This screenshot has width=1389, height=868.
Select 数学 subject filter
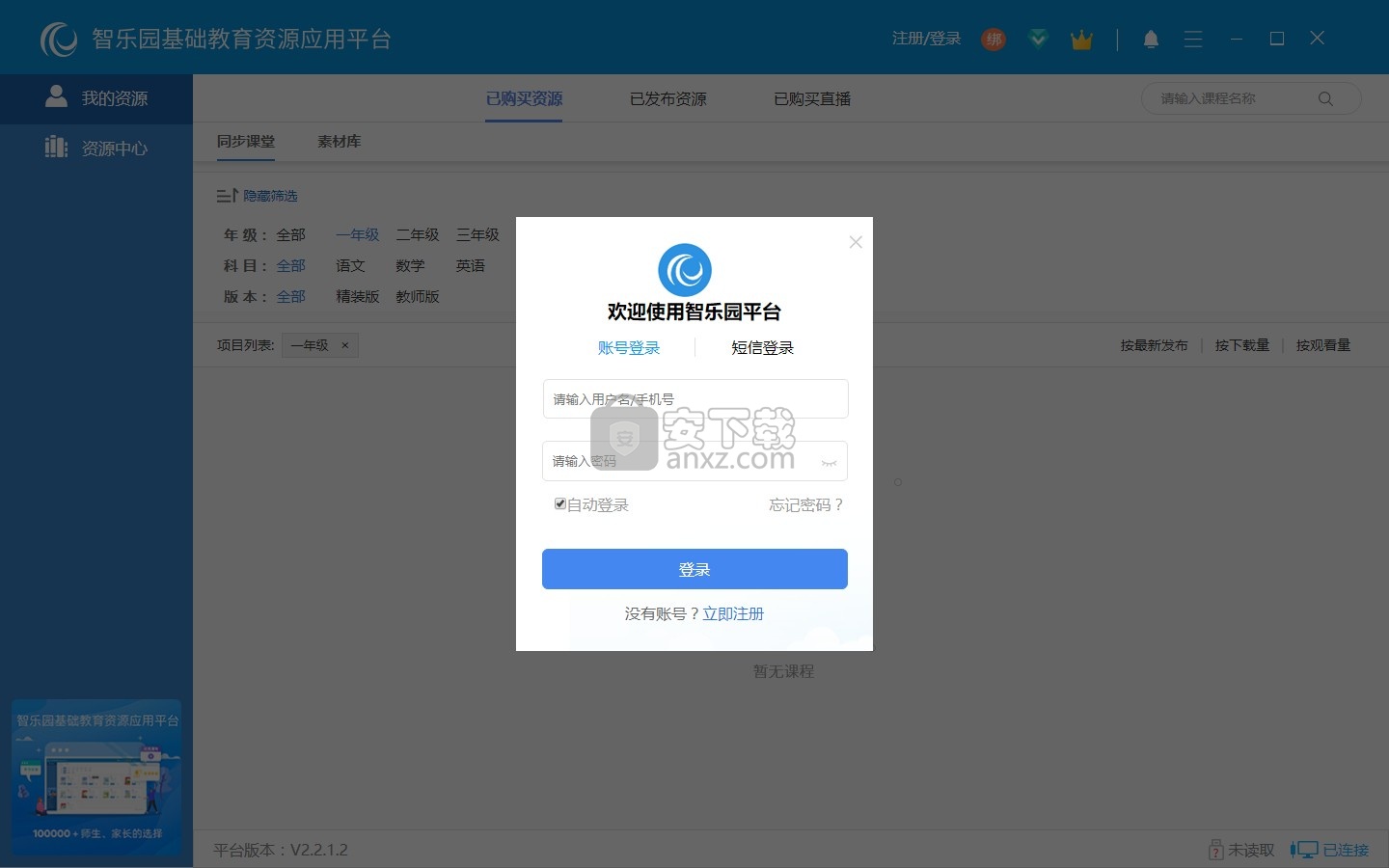pos(410,265)
